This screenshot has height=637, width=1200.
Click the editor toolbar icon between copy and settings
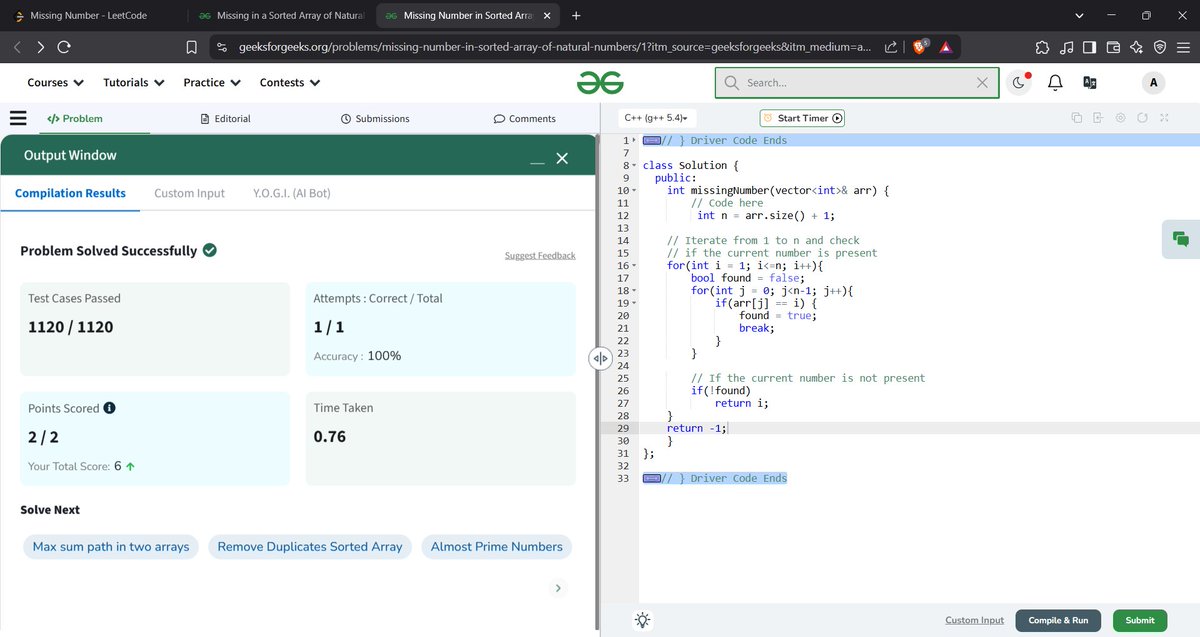click(1098, 118)
